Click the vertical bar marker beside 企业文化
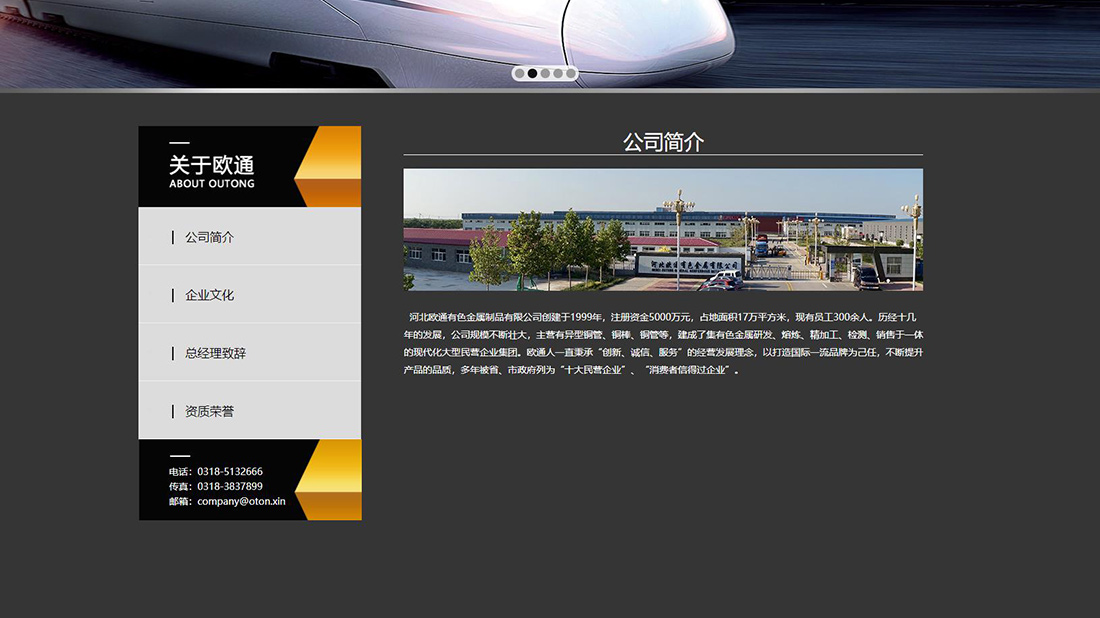Screen dimensions: 1100x618 (x=173, y=295)
